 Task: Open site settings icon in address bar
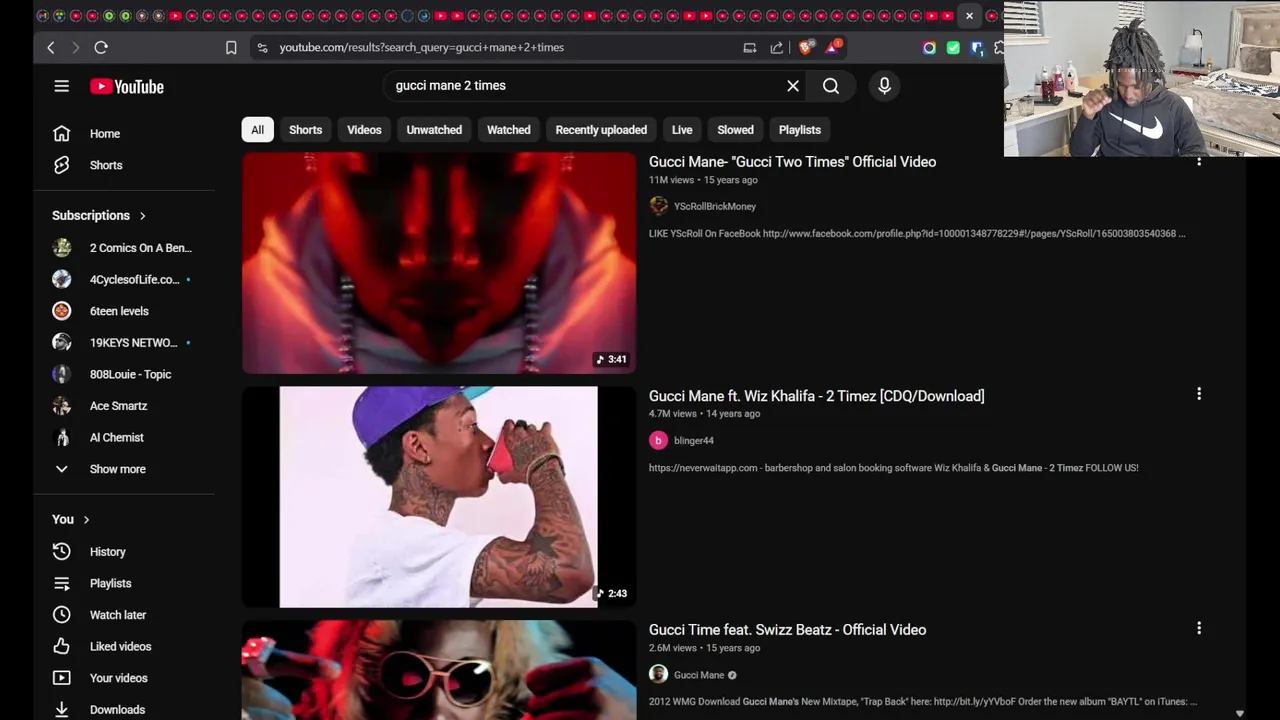pyautogui.click(x=262, y=47)
